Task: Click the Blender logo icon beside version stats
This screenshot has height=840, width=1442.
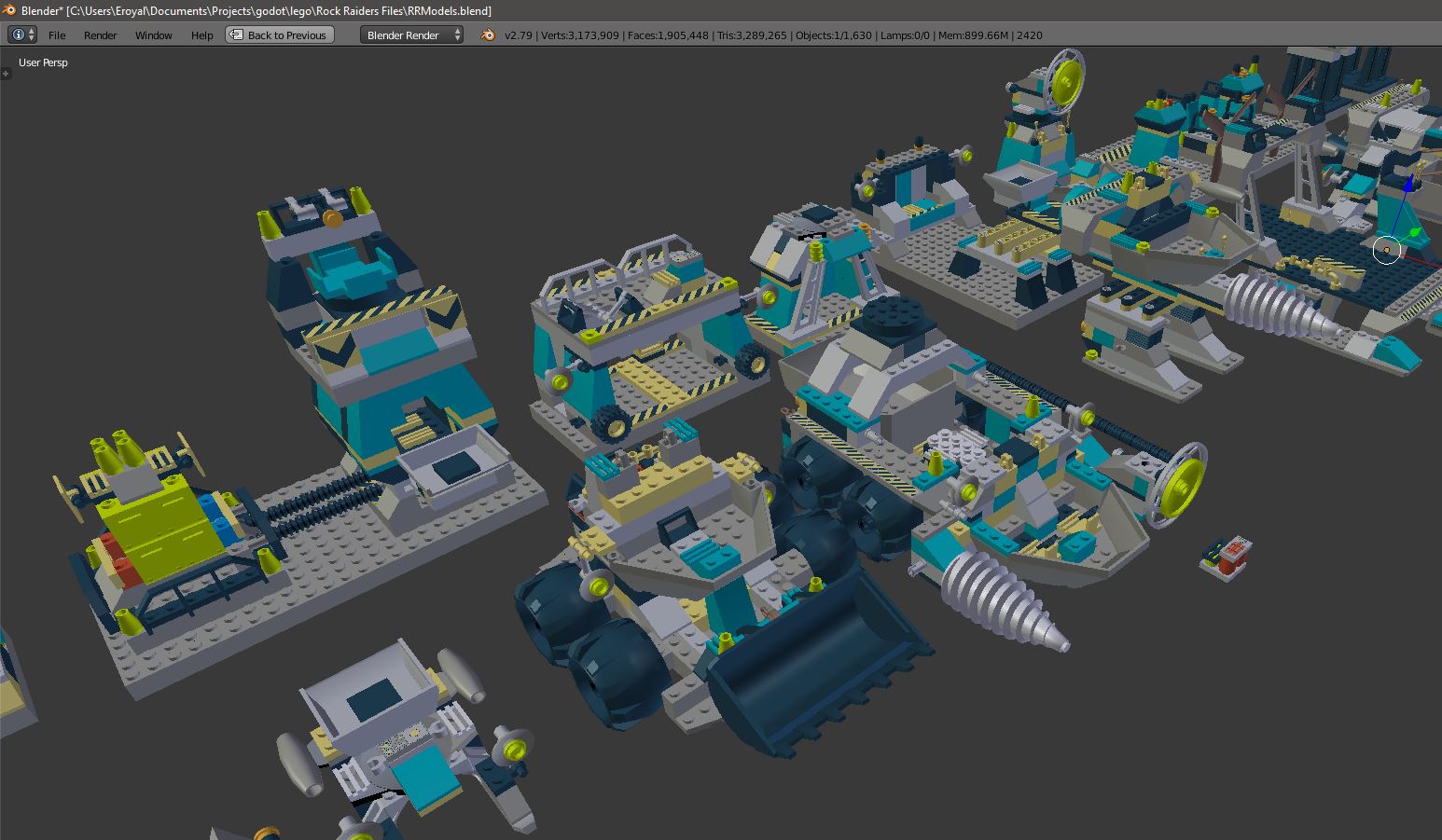Action: point(487,34)
